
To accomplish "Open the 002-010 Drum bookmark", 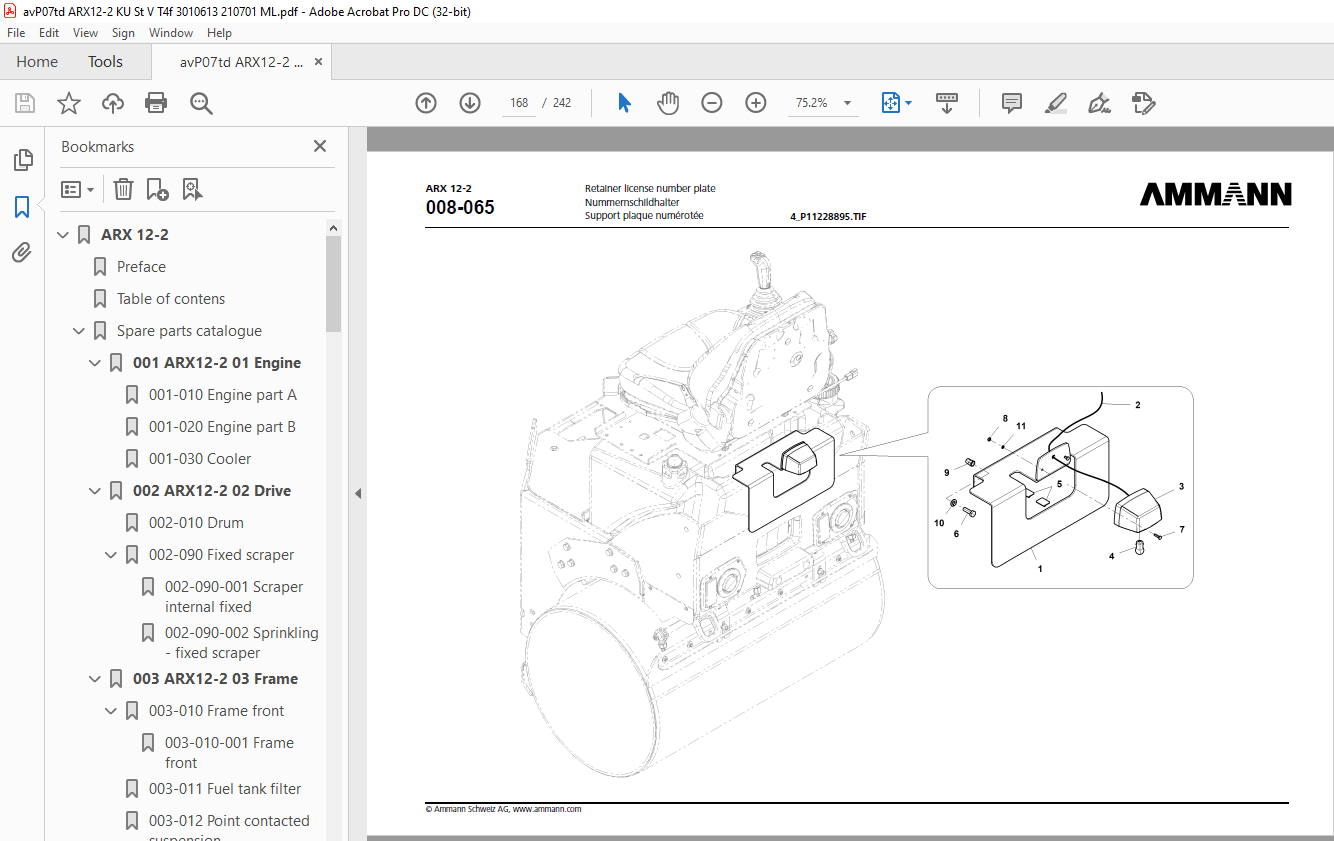I will click(x=196, y=523).
